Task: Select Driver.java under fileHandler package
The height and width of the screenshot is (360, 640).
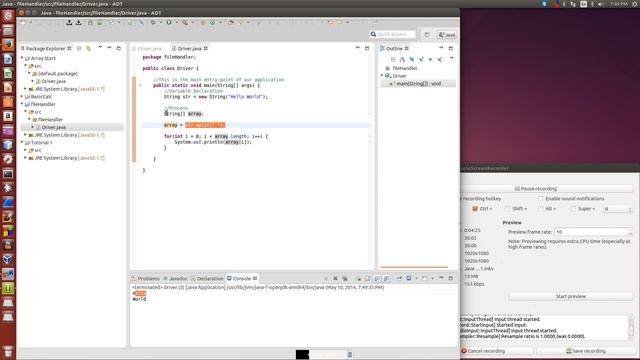Action: tap(53, 127)
